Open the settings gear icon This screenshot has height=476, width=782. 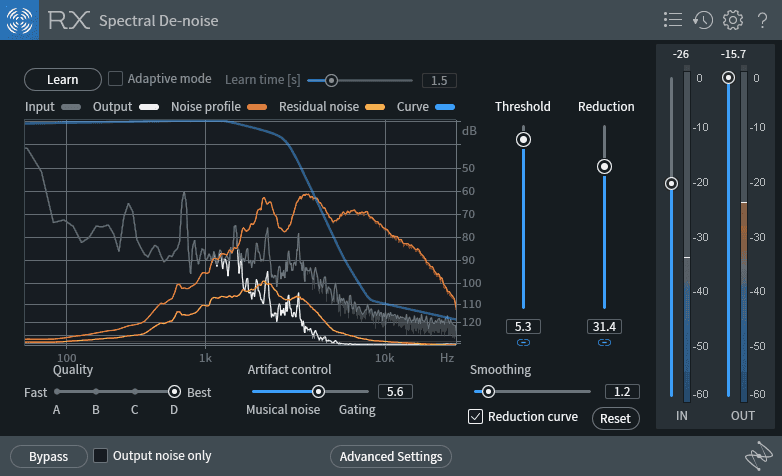[x=733, y=20]
